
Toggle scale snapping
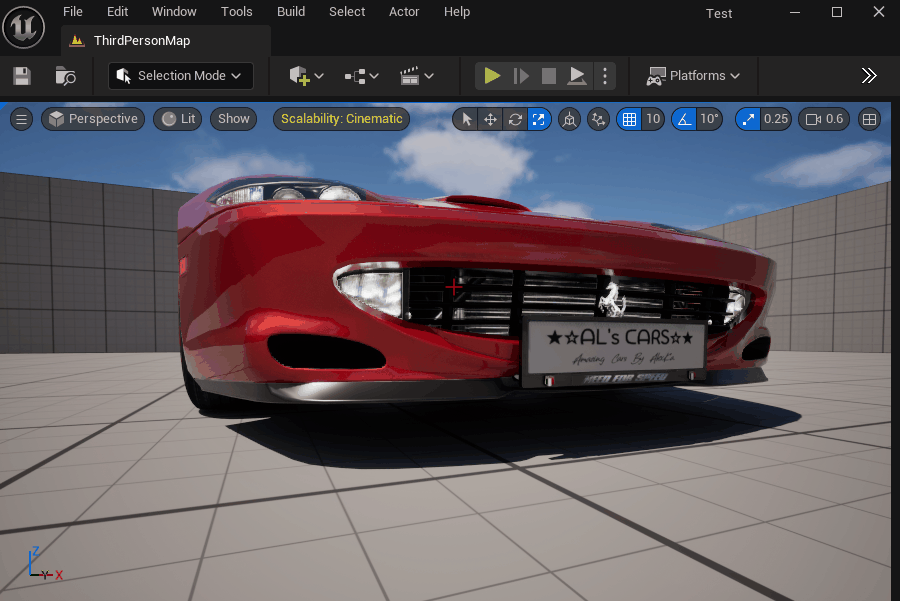coord(748,119)
